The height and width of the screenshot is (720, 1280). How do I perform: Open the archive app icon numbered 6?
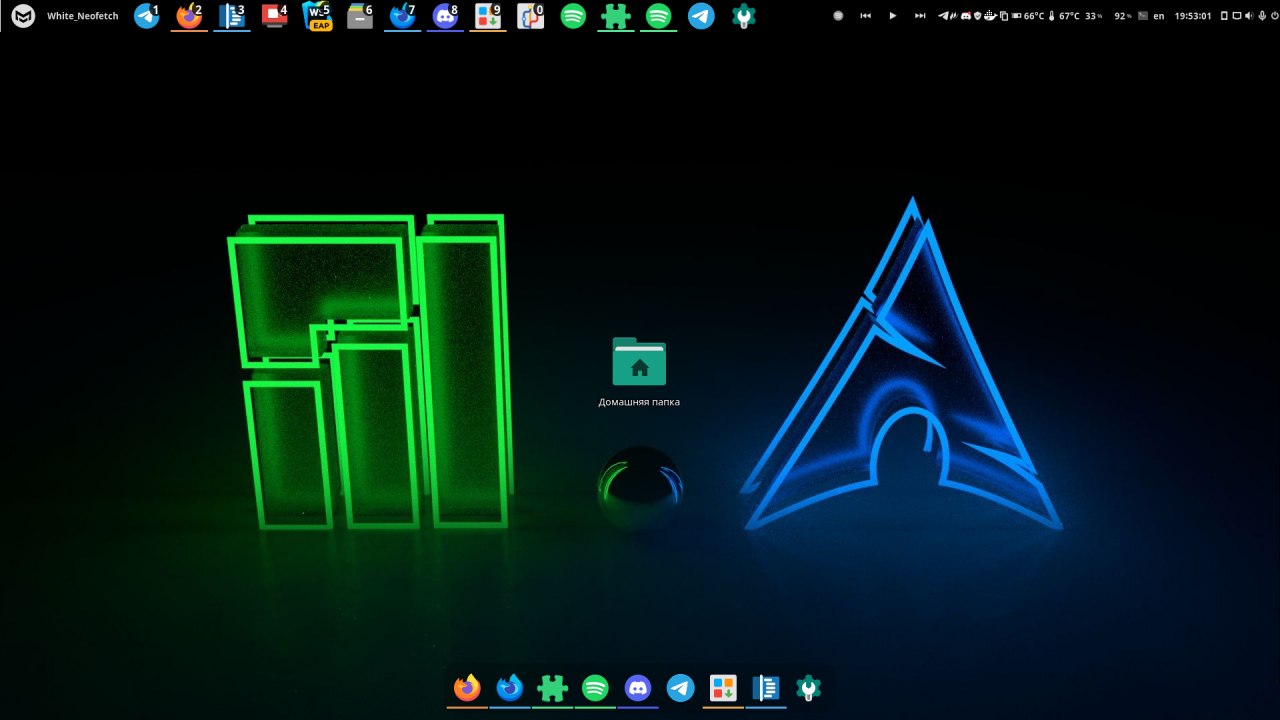tap(360, 16)
